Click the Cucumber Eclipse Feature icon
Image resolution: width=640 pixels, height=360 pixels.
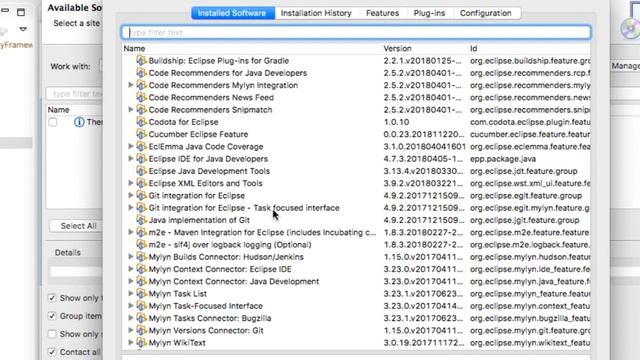141,134
